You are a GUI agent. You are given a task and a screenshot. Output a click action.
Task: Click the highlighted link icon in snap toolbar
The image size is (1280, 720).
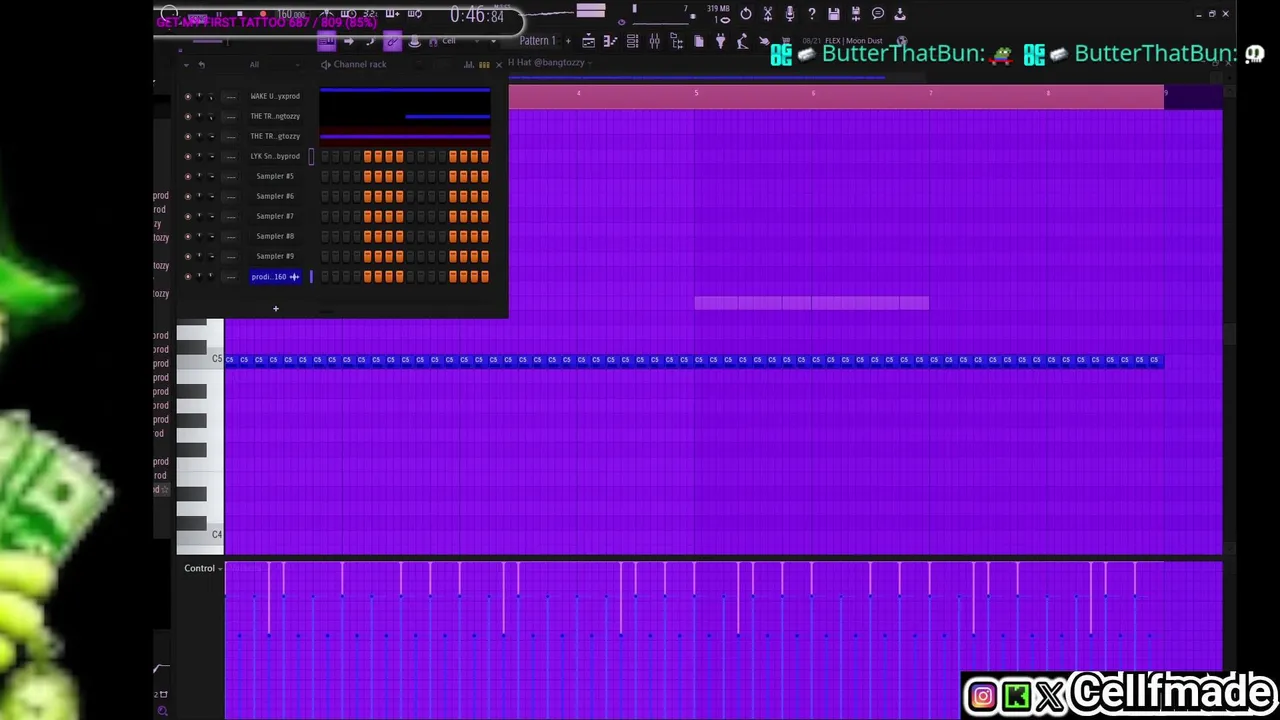[x=392, y=41]
